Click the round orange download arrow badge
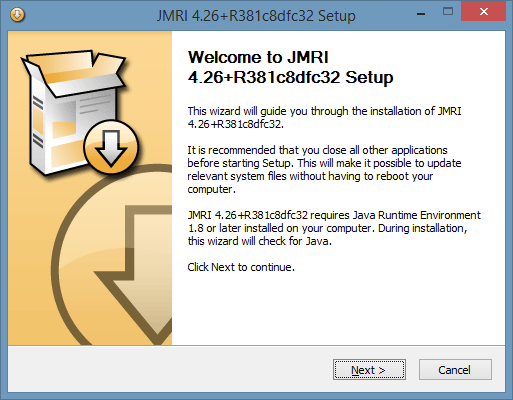Screen dimensions: 513x400 tap(111, 147)
